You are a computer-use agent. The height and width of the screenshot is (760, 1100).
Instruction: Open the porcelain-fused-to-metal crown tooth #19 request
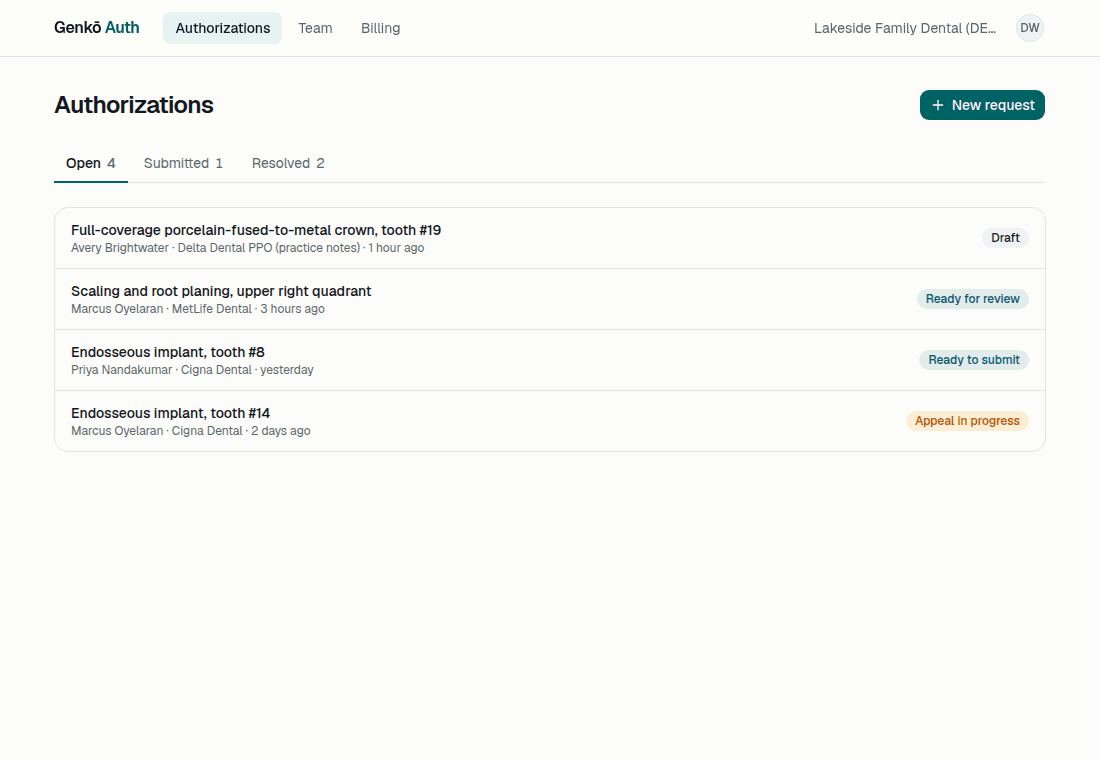coord(550,238)
